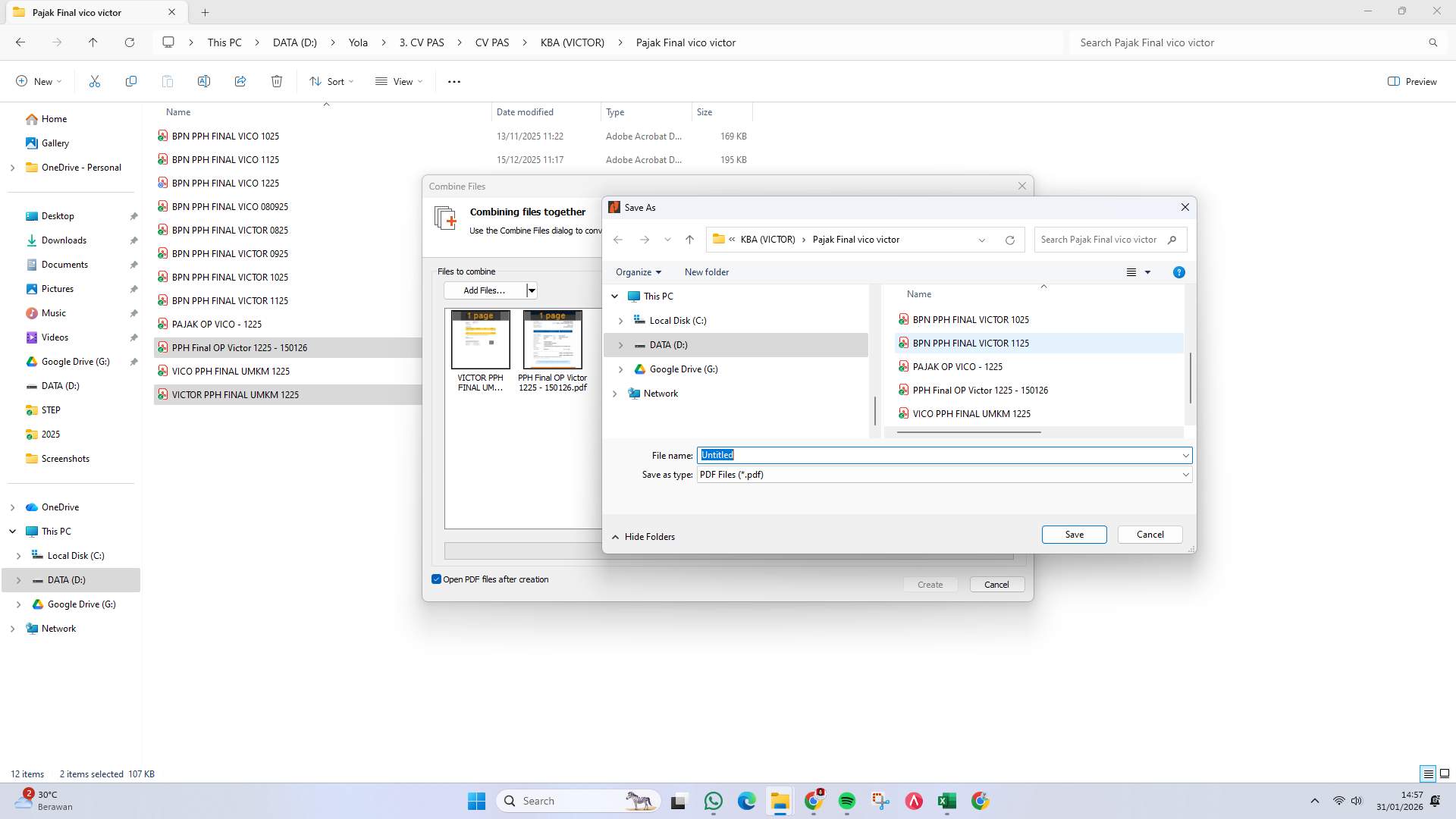Select the PPH Final OP Victor 1225 thumbnail
The height and width of the screenshot is (819, 1456).
tap(553, 339)
